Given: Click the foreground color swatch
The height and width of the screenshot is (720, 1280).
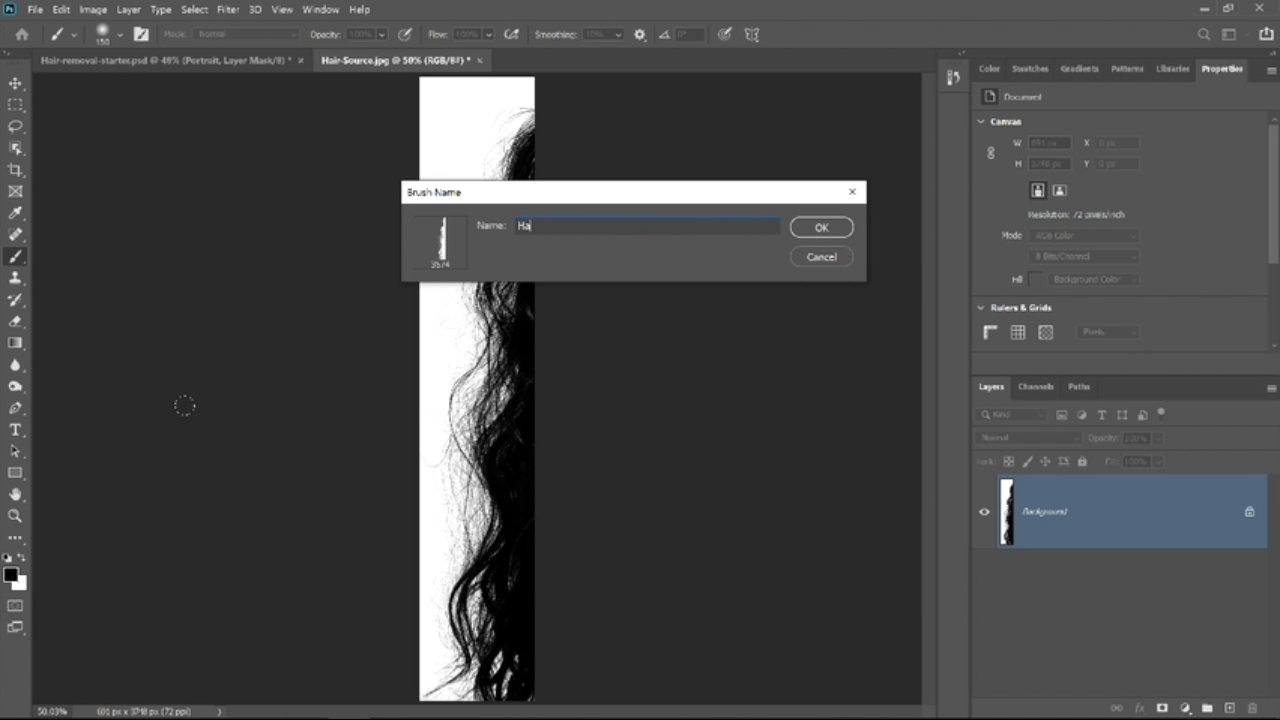Looking at the screenshot, I should click(10, 575).
